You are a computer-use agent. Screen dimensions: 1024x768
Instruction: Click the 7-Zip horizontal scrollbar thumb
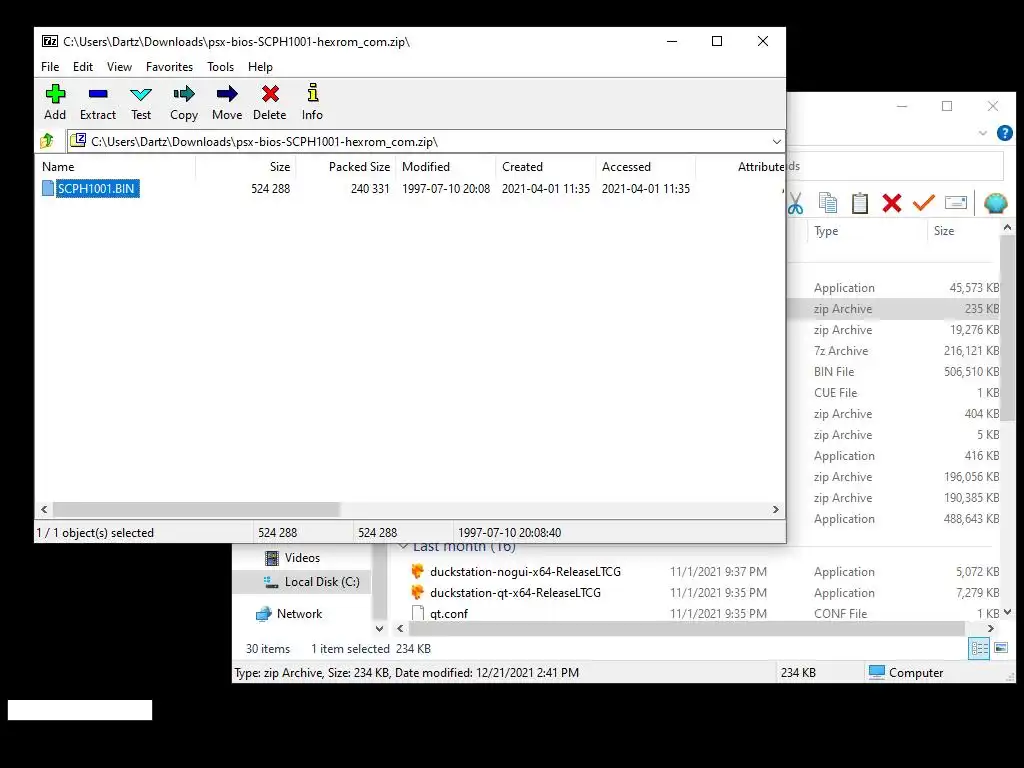(x=196, y=509)
